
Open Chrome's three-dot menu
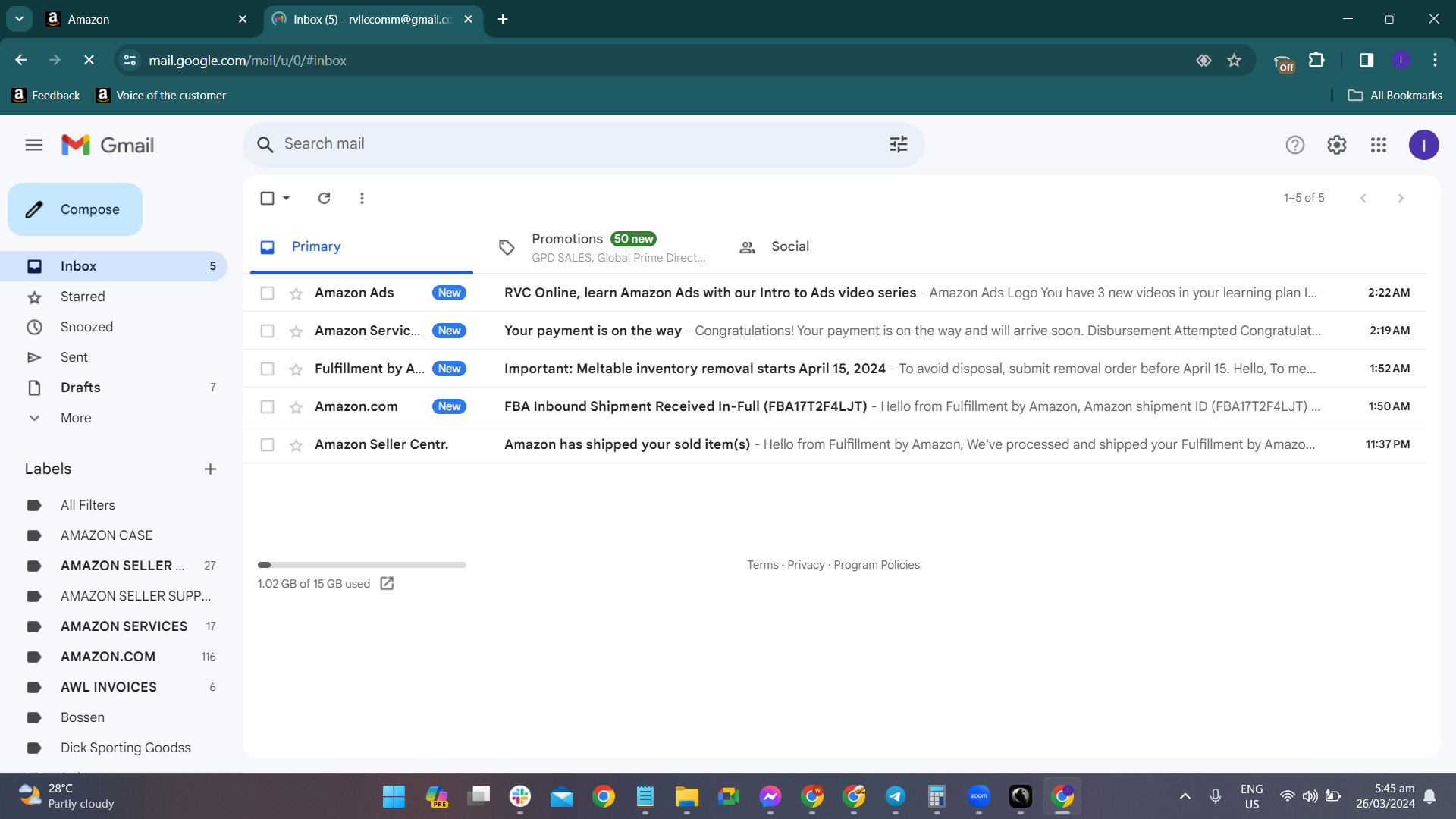(1435, 60)
